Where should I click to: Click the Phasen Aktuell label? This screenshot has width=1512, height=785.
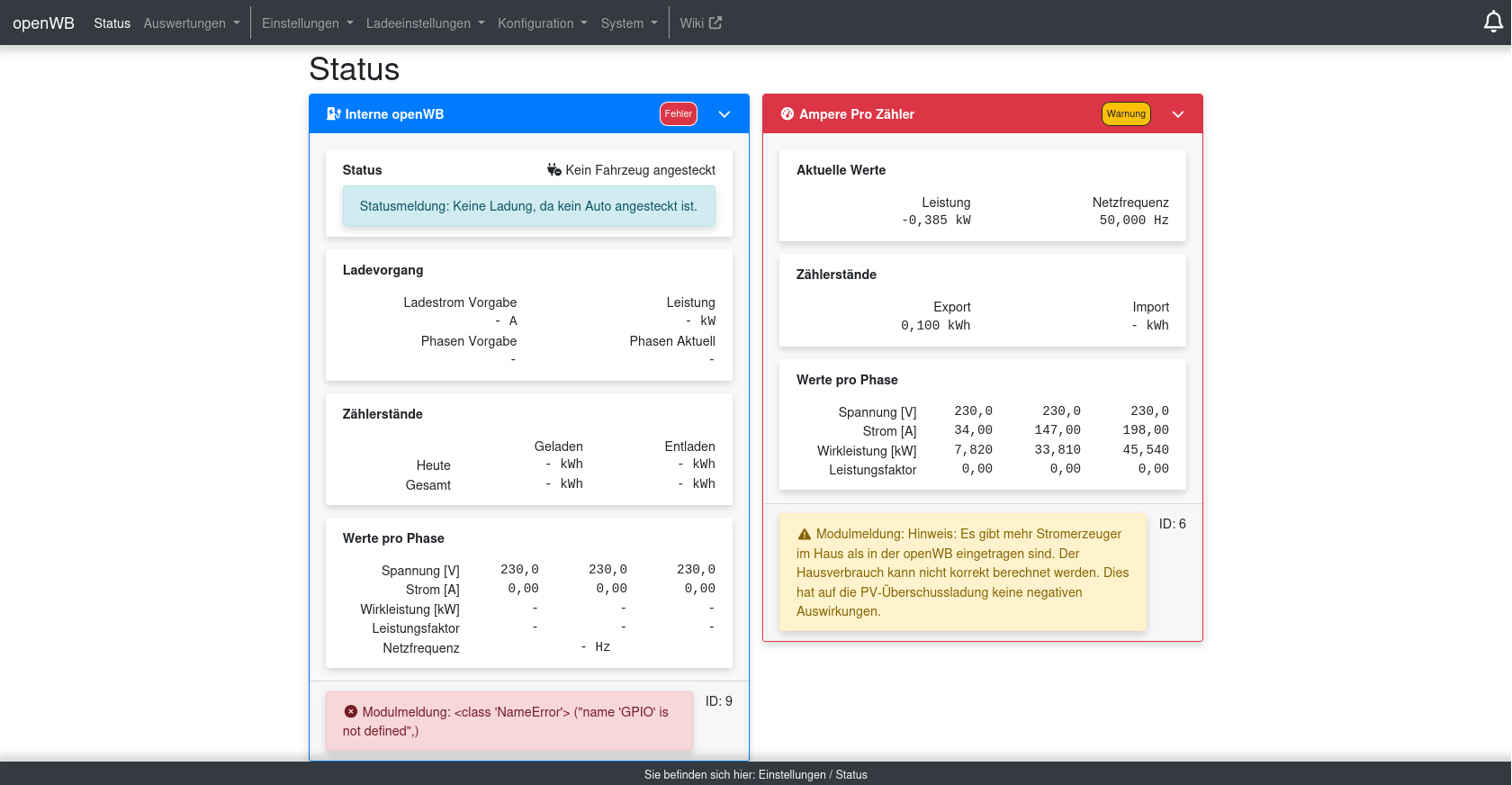[672, 341]
